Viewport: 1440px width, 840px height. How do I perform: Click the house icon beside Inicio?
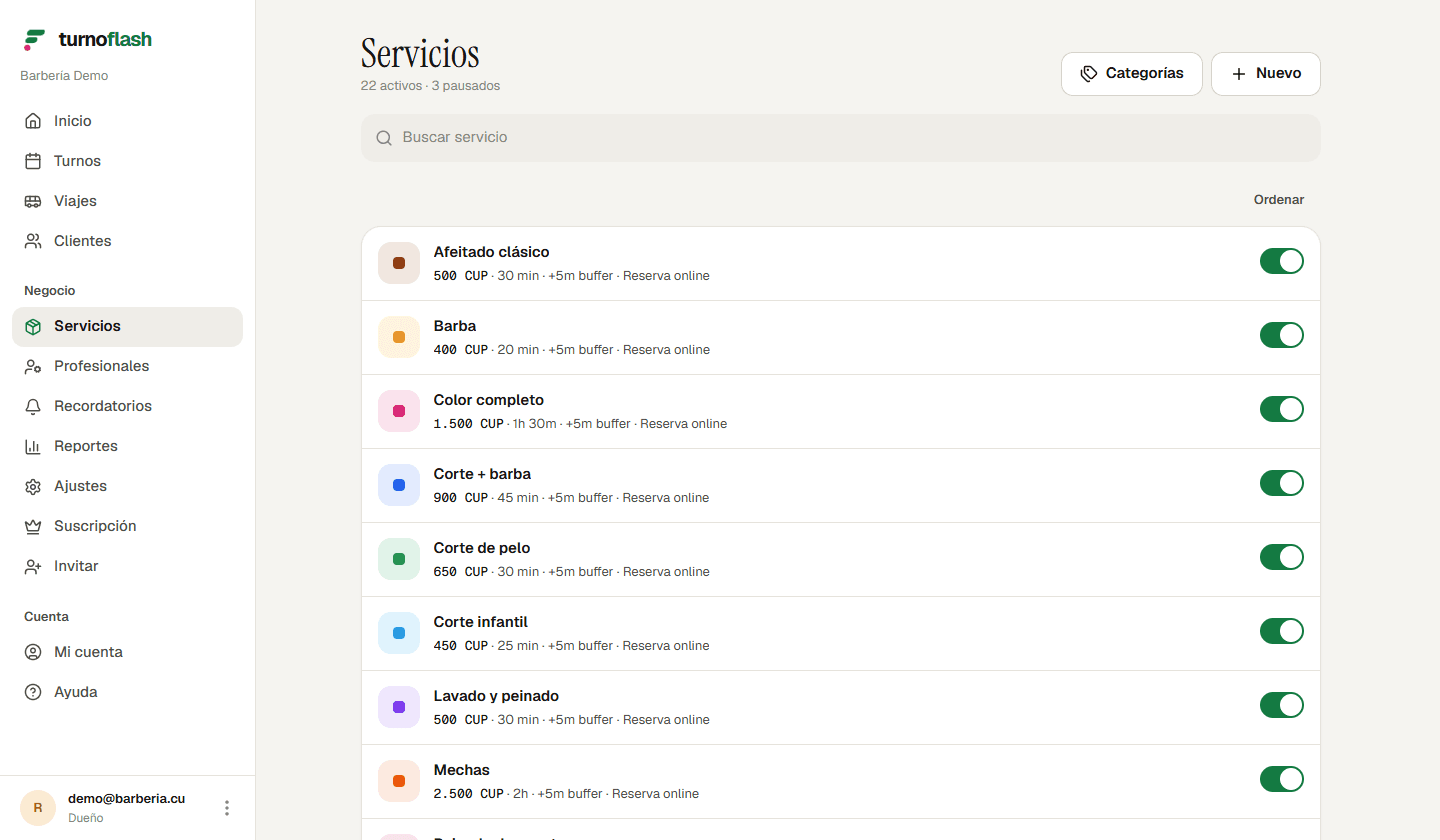tap(33, 121)
